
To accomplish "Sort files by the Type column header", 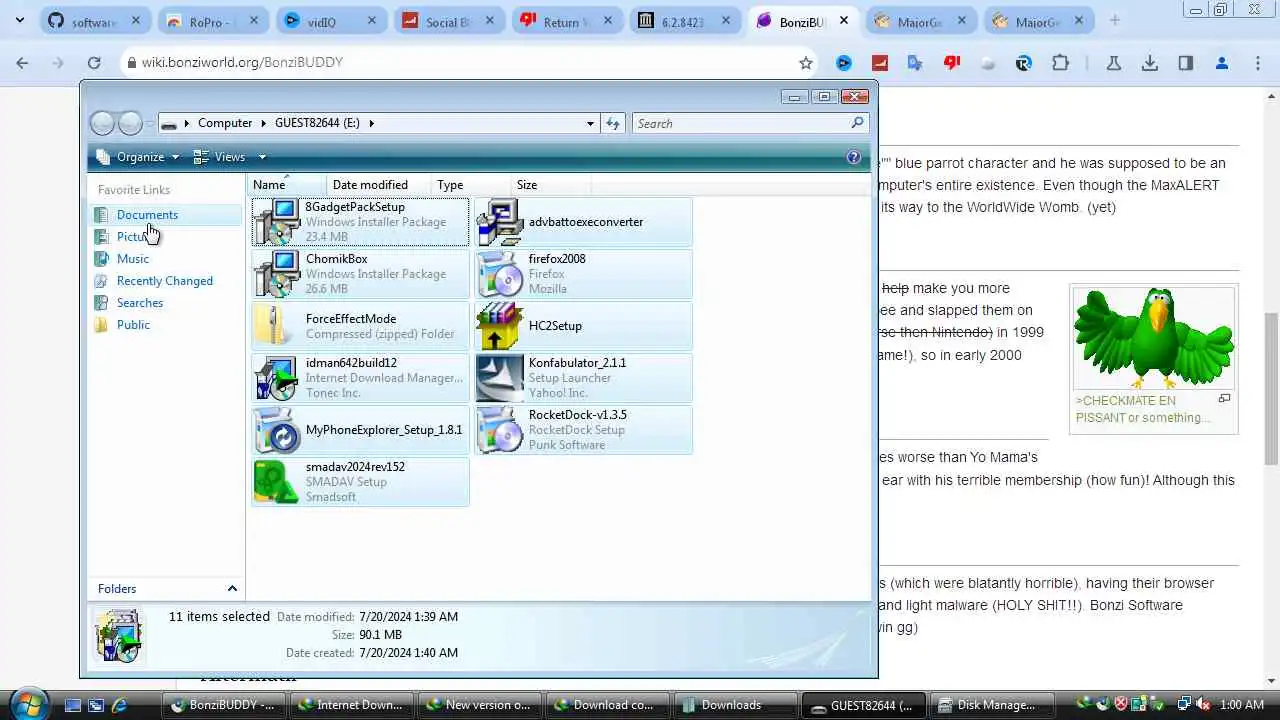I will tap(471, 185).
